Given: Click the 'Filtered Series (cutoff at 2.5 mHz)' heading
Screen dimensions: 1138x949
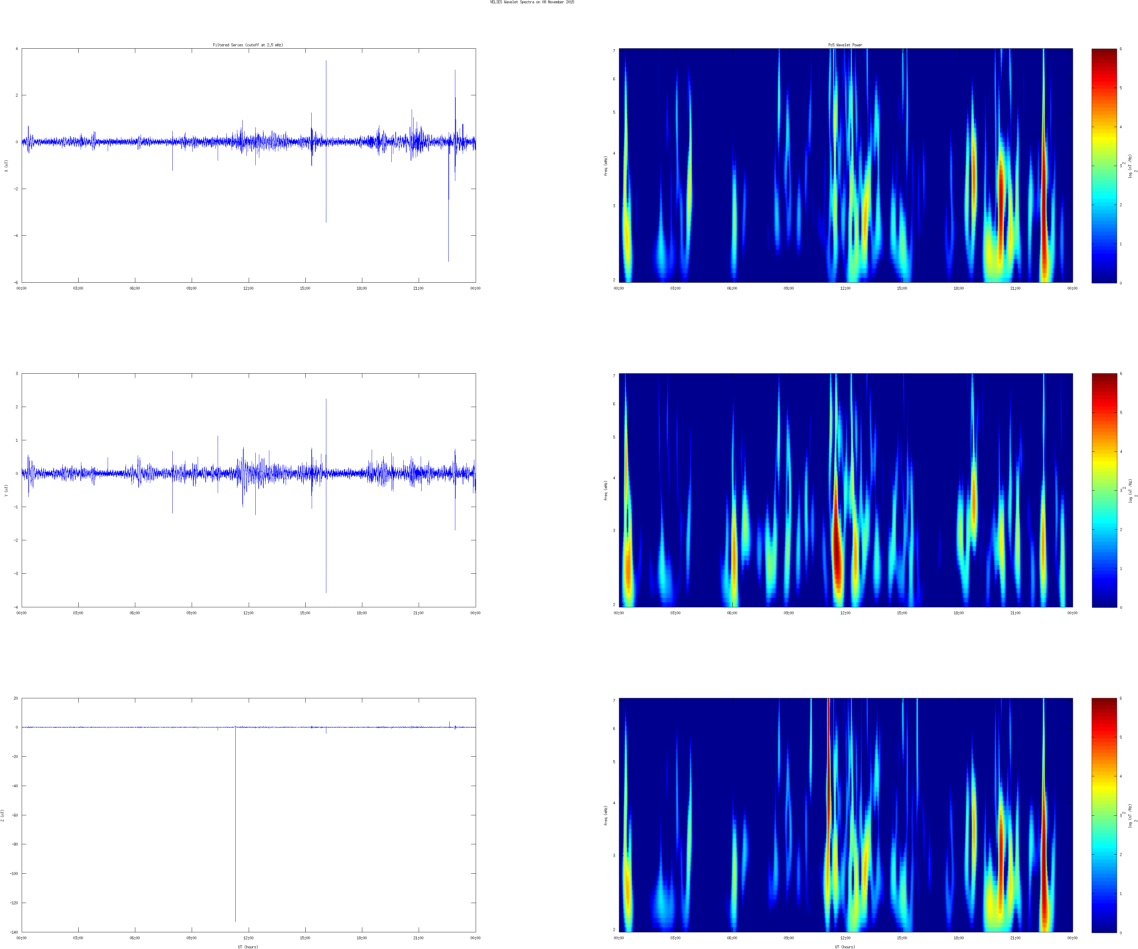Looking at the screenshot, I should pyautogui.click(x=248, y=45).
